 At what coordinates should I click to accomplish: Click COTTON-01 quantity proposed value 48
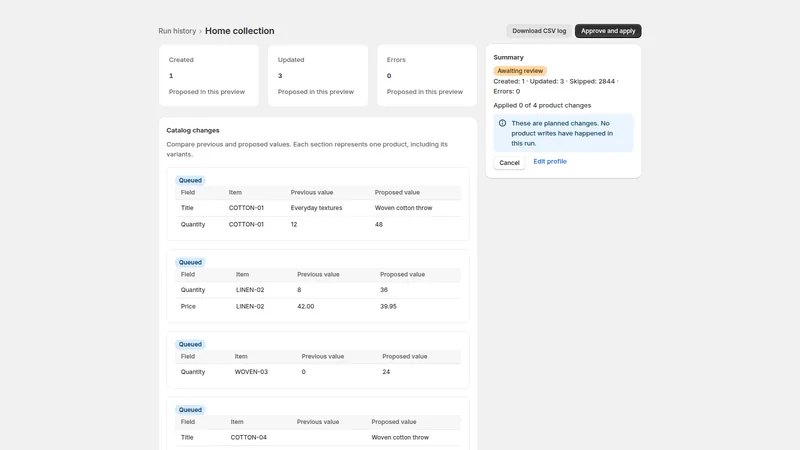379,224
